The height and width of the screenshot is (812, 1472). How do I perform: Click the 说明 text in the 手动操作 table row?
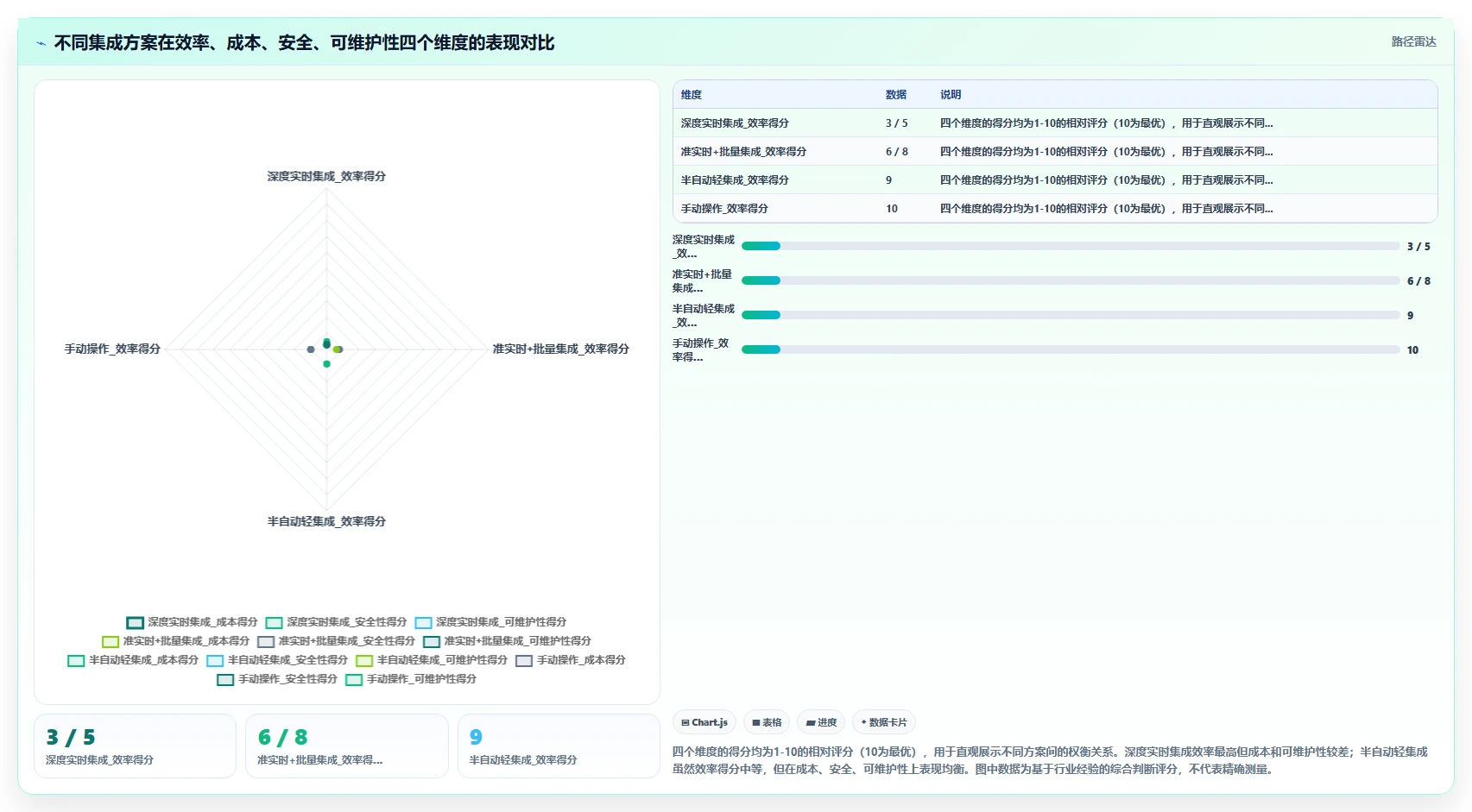point(1106,209)
